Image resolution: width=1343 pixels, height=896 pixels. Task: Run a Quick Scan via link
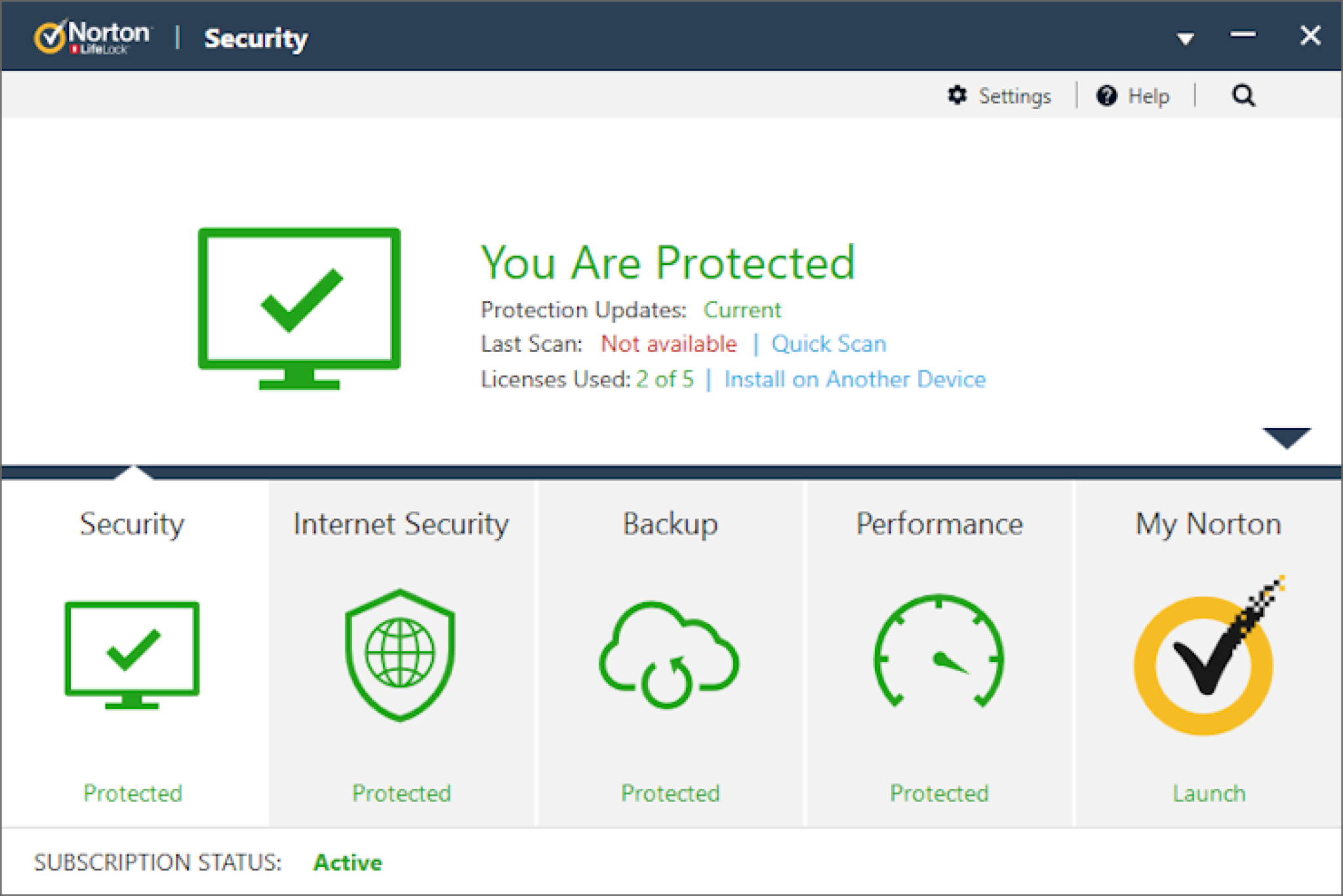point(828,344)
